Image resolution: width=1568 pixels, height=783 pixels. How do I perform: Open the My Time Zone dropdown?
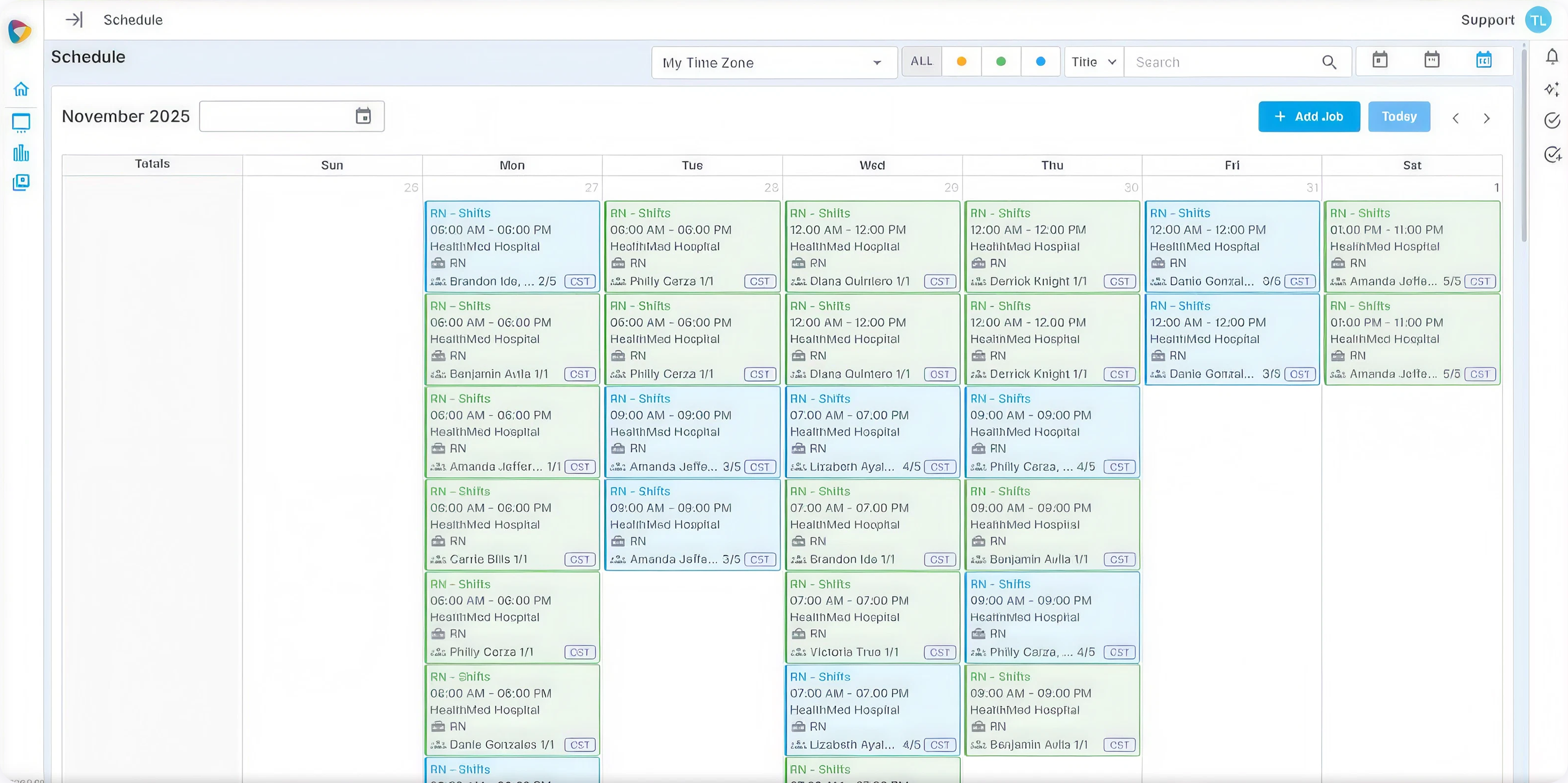(774, 63)
